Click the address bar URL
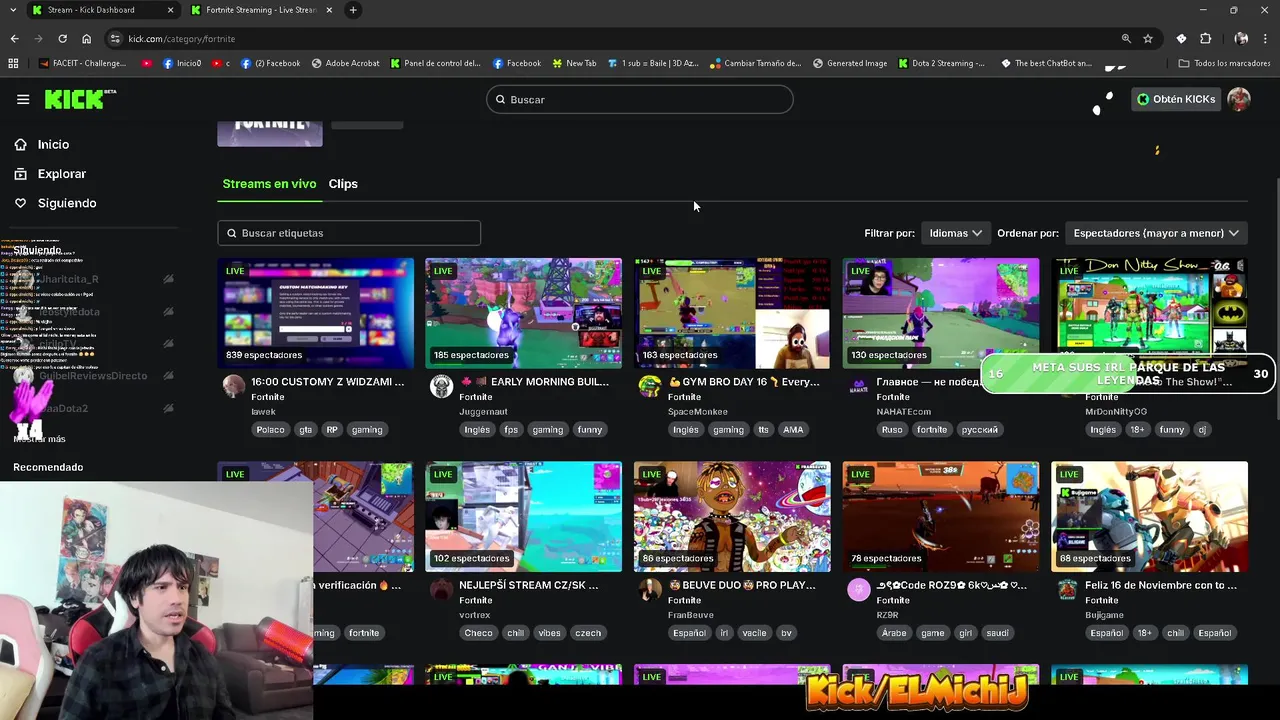 coord(182,38)
